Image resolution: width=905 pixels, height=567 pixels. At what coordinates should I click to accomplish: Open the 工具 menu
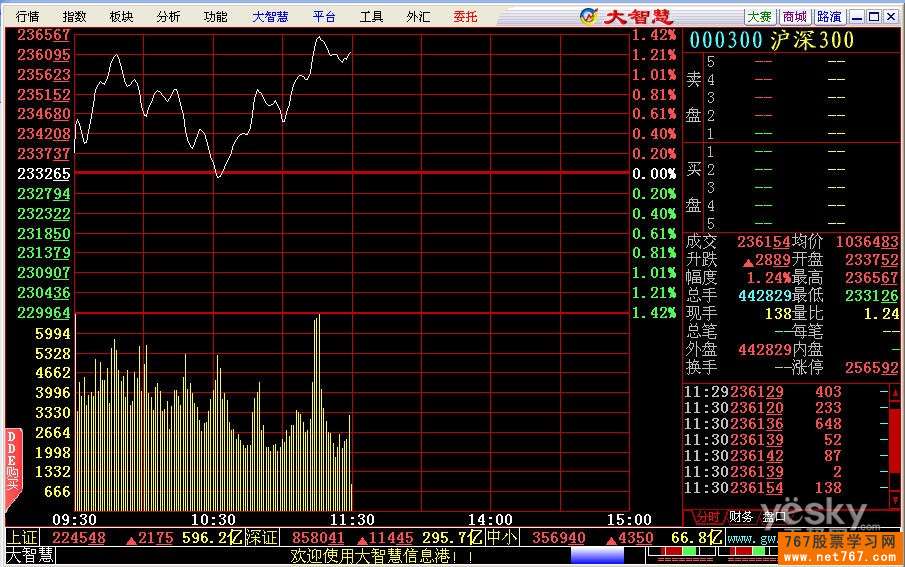coord(371,16)
